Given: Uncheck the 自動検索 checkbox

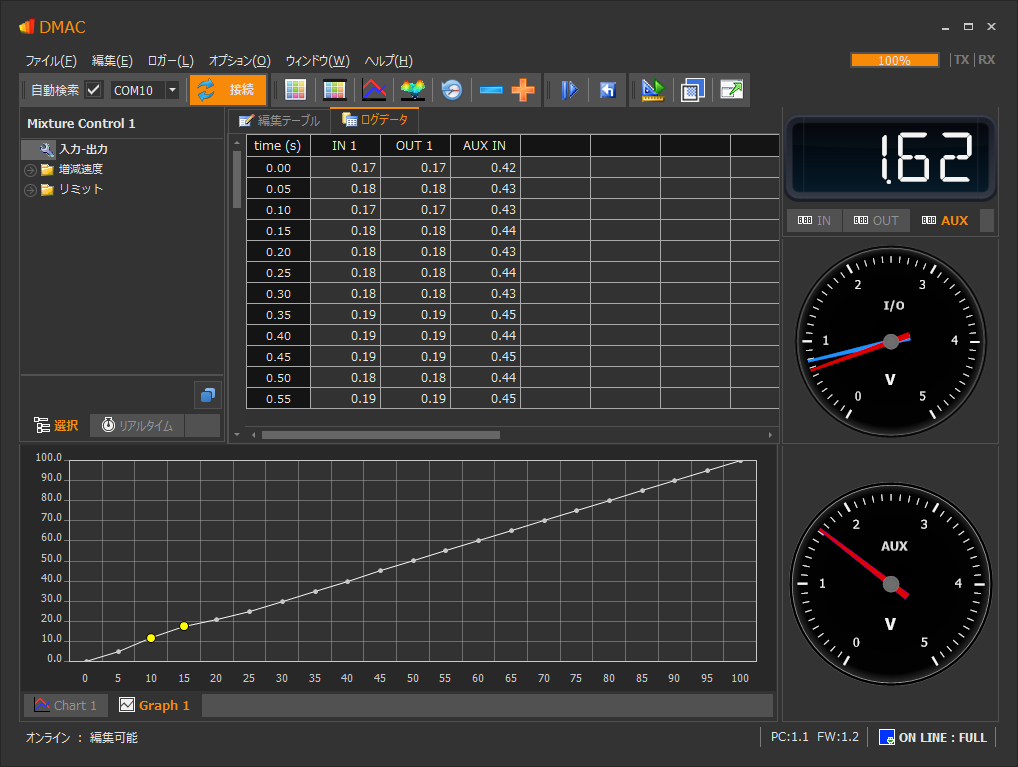Looking at the screenshot, I should [x=94, y=90].
